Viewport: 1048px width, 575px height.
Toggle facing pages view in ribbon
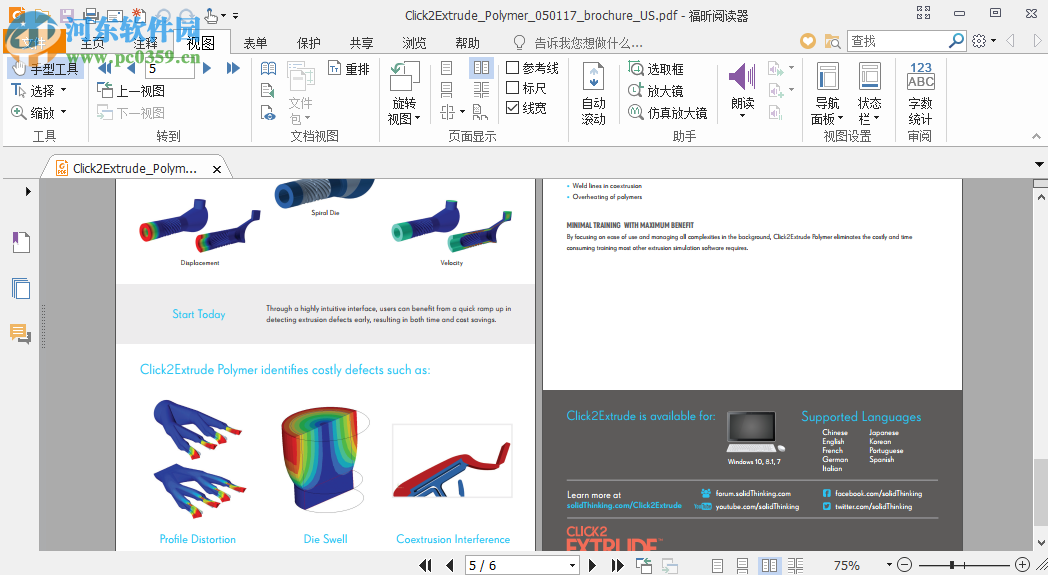pos(481,68)
